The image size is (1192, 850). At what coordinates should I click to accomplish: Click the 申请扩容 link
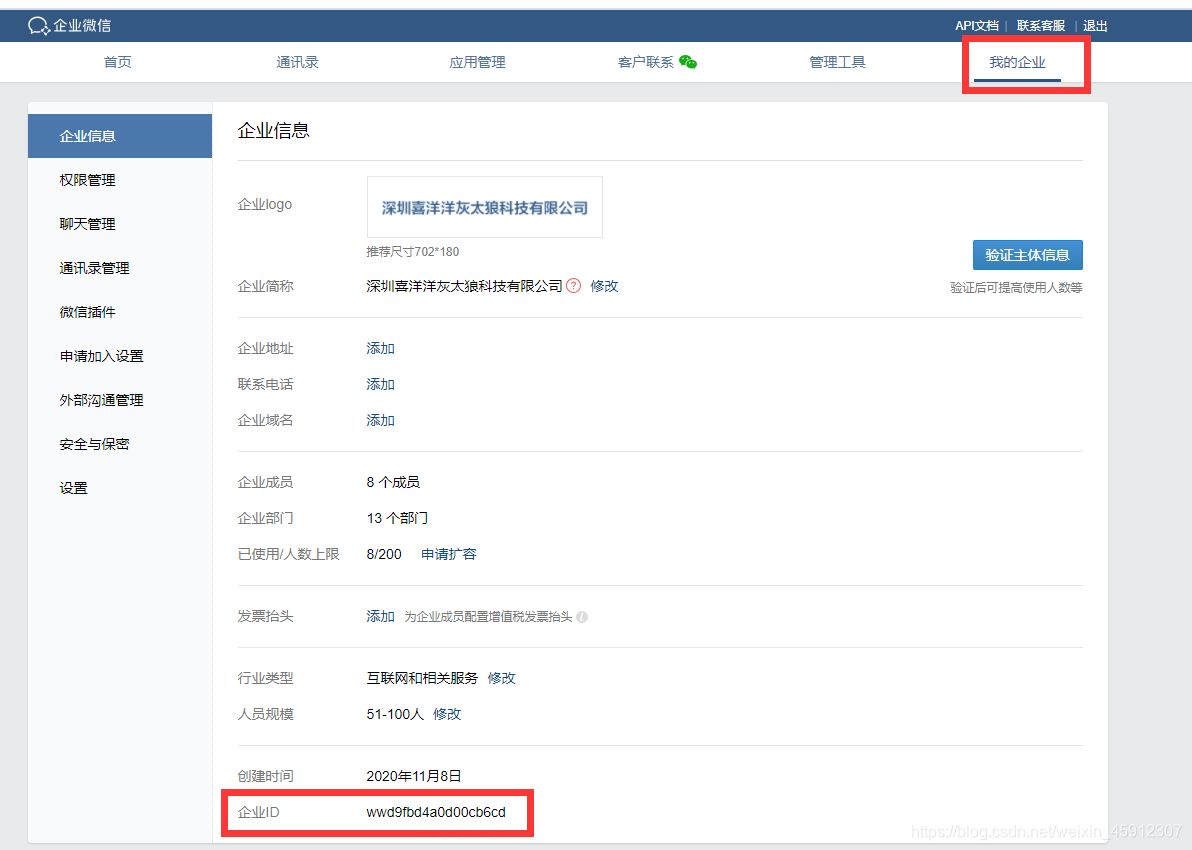coord(449,554)
